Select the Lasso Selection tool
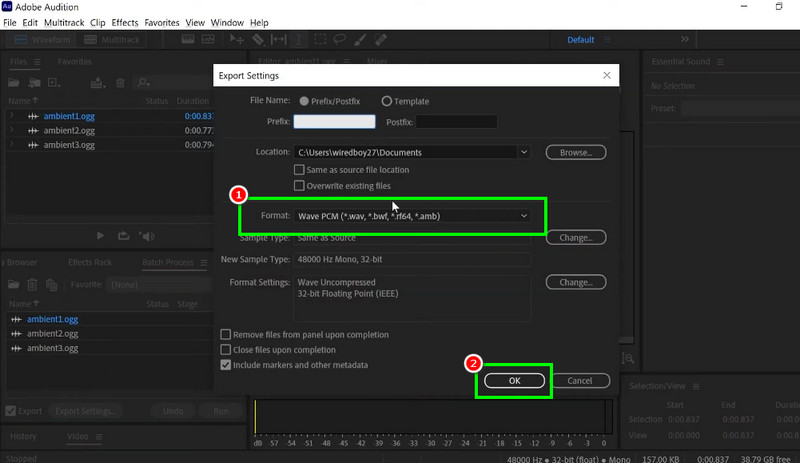Screen dimensions: 800x463 coord(340,39)
